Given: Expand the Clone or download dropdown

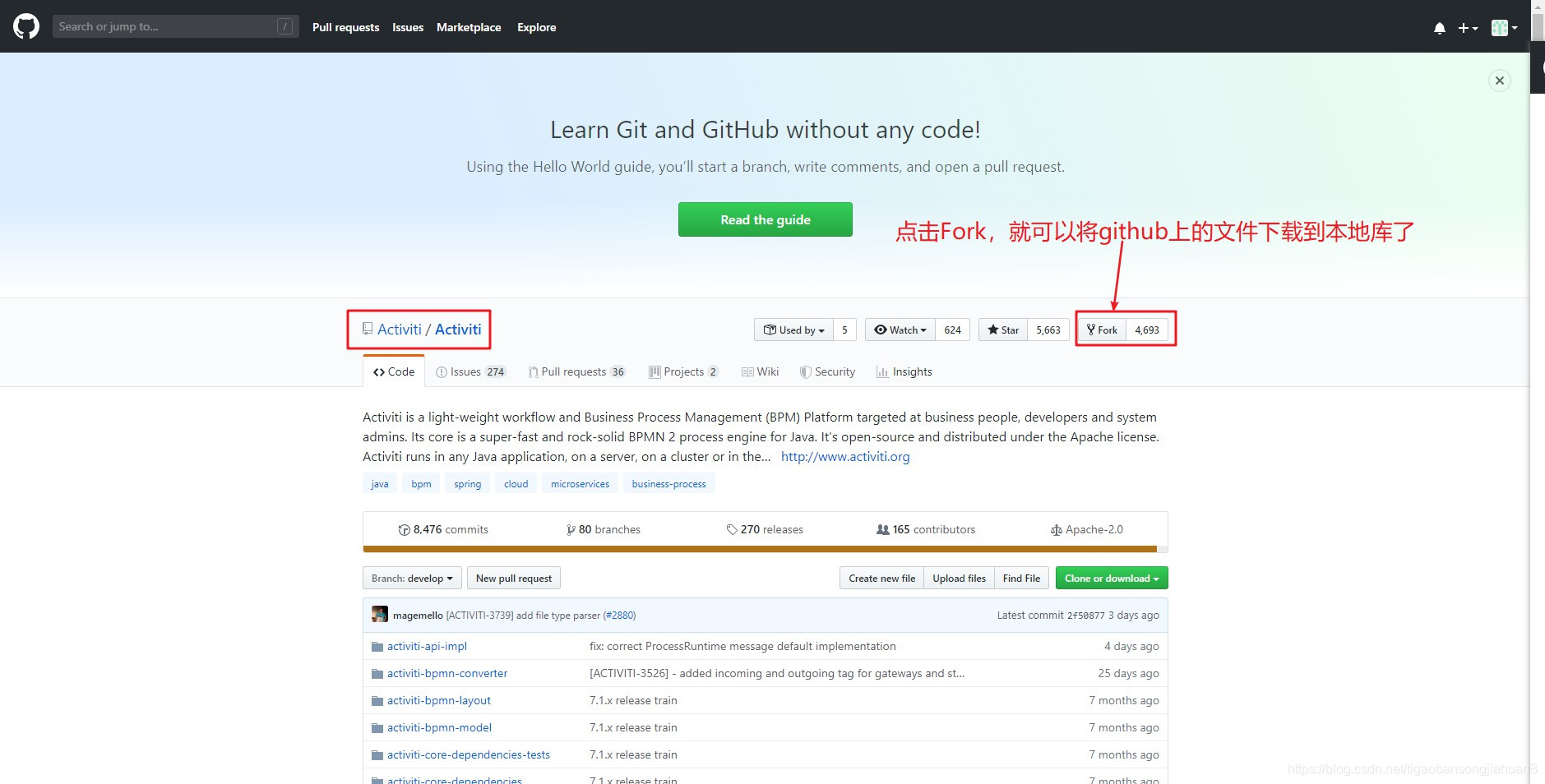Looking at the screenshot, I should pos(1112,578).
